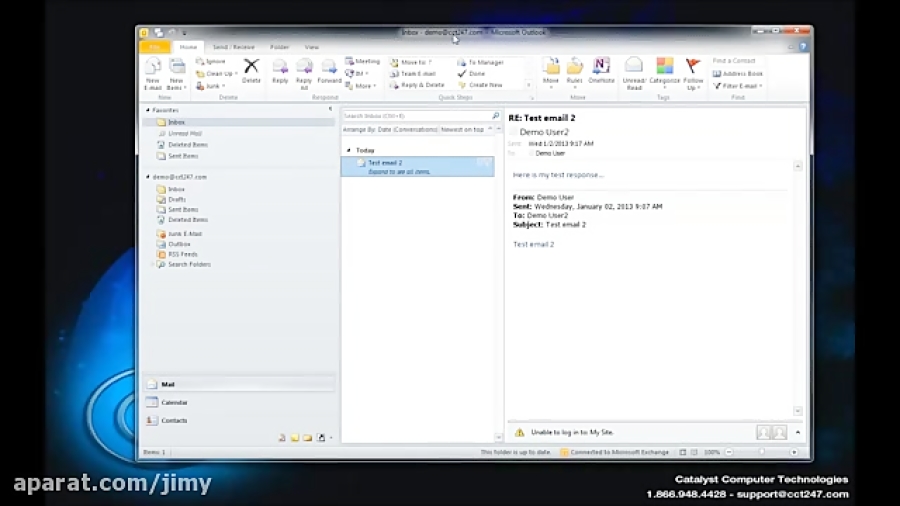900x506 pixels.
Task: Select the Drafts folder
Action: [177, 199]
